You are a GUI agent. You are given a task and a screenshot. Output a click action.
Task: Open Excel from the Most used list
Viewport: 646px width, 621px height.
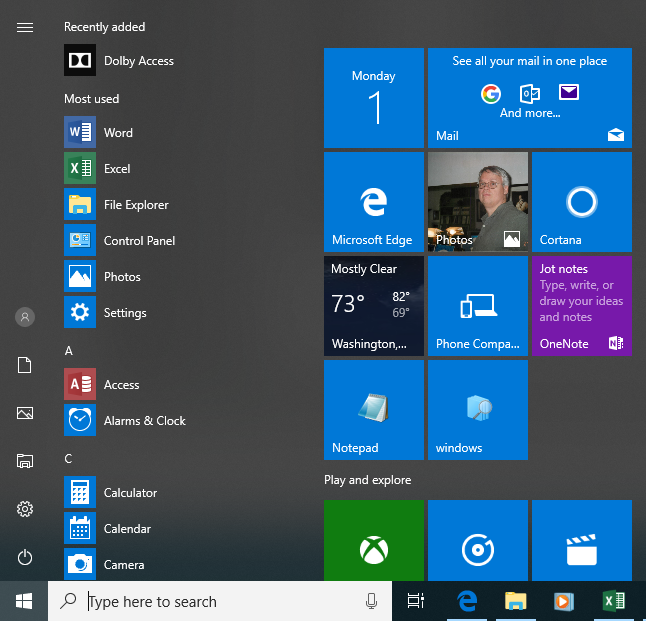point(98,168)
